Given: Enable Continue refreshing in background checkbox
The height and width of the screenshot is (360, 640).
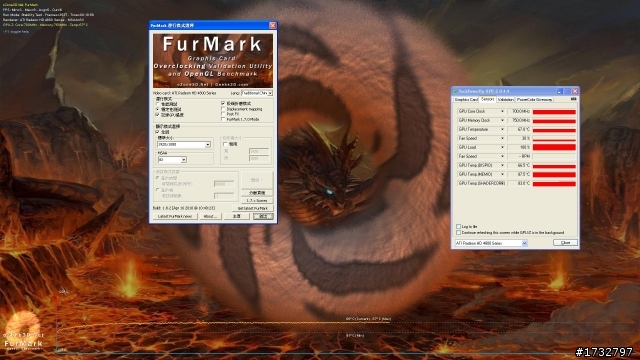Looking at the screenshot, I should coord(458,233).
